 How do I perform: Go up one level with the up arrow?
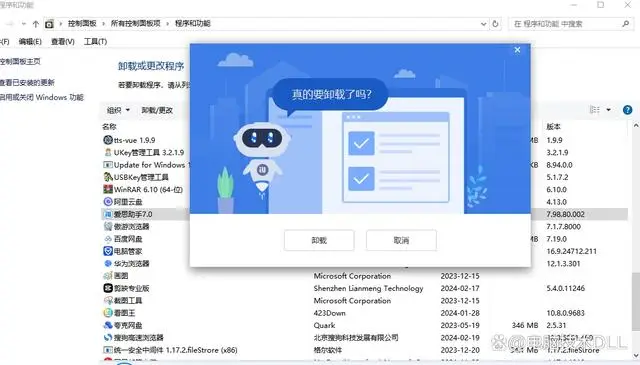click(36, 24)
